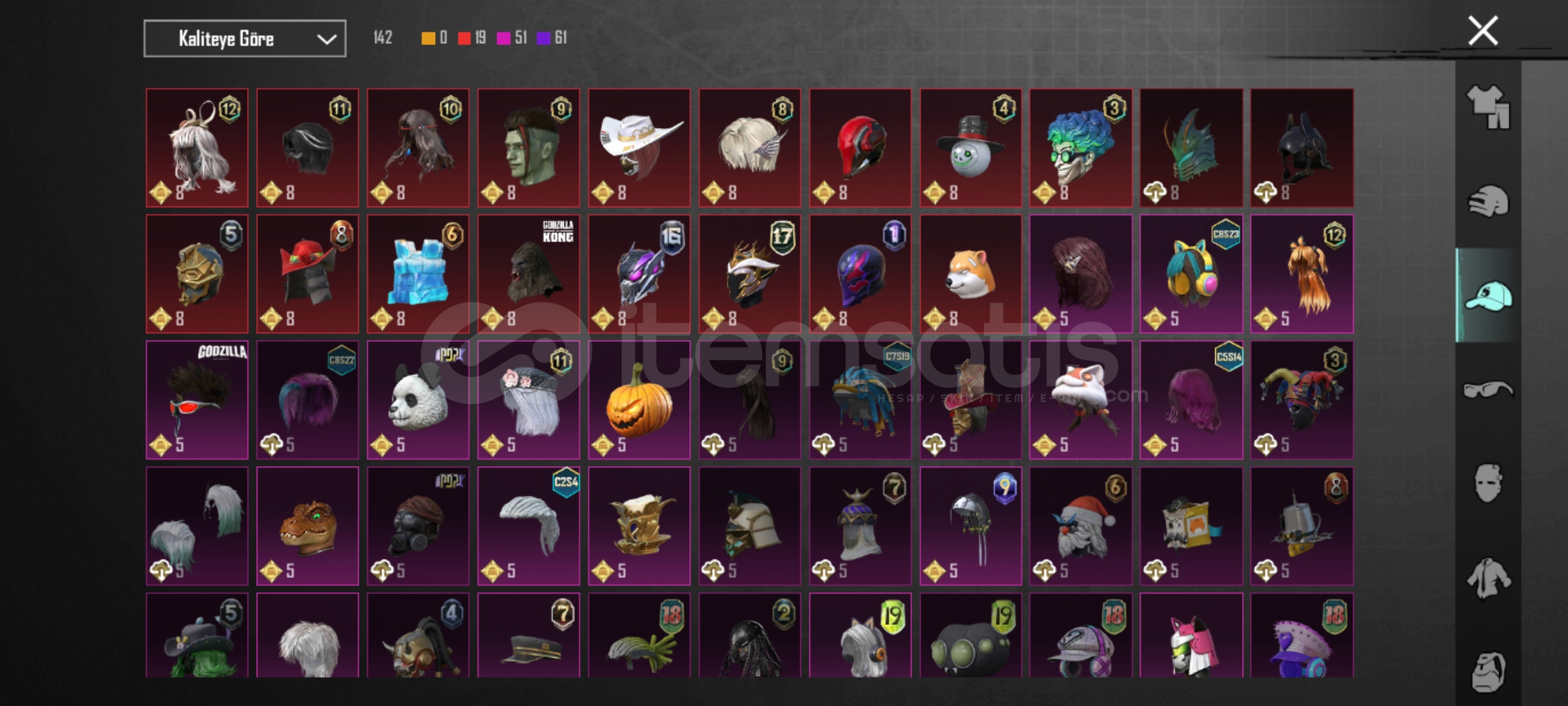
Task: Select the ice block headgear item
Action: [418, 274]
